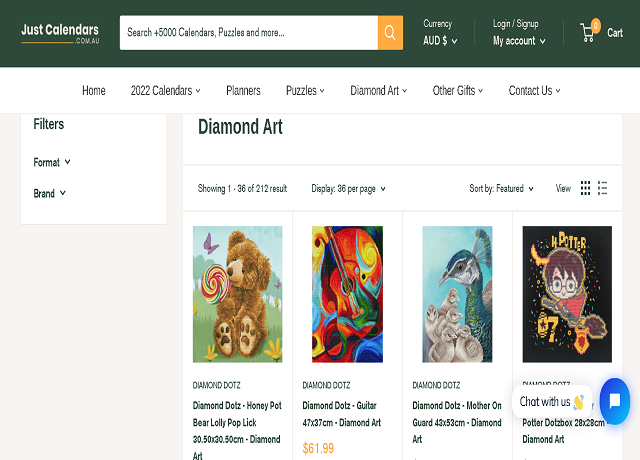Open the AUD $ currency dropdown
This screenshot has height=460, width=640.
click(x=440, y=41)
